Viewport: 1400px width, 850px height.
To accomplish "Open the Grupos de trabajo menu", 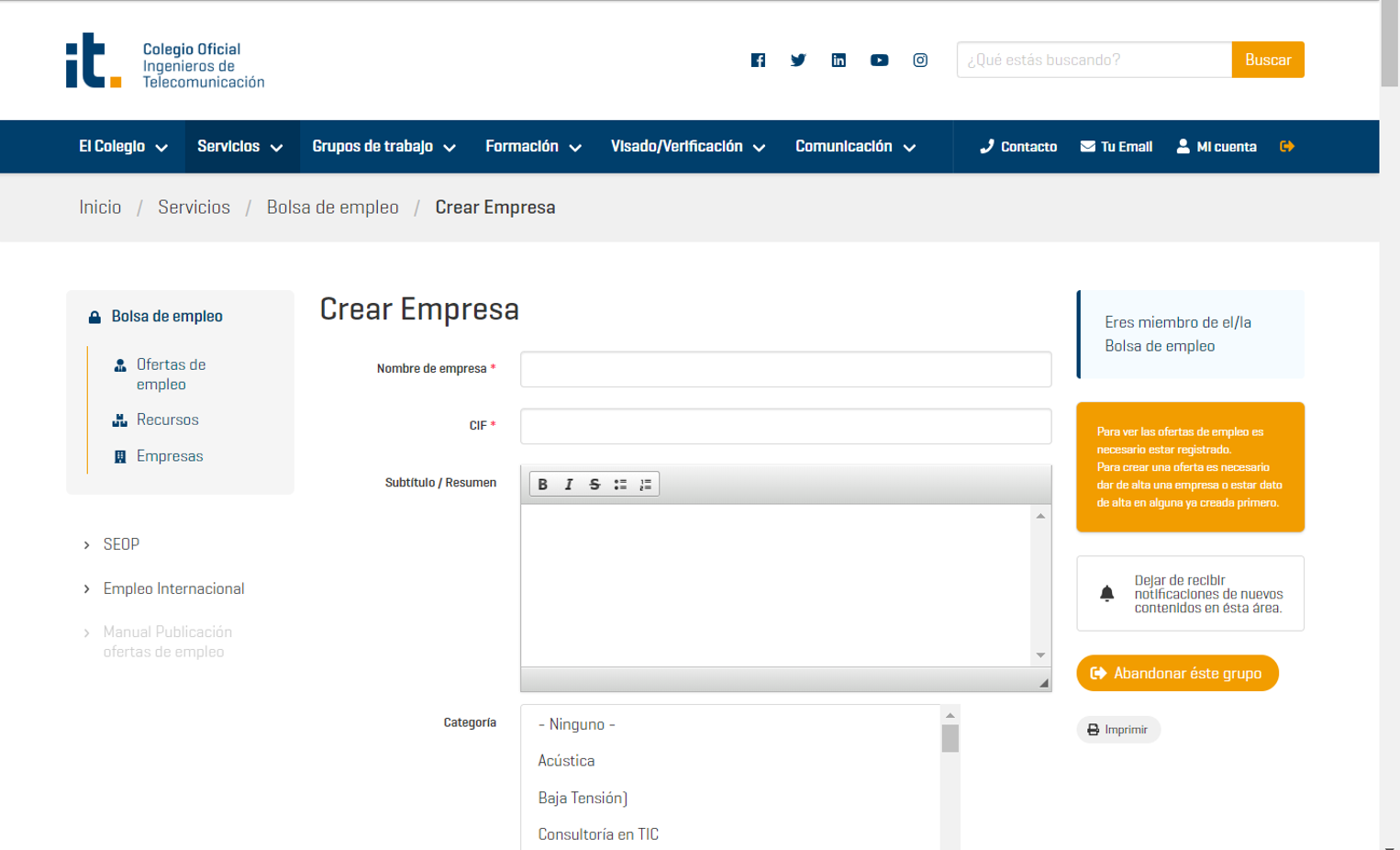I will (383, 147).
